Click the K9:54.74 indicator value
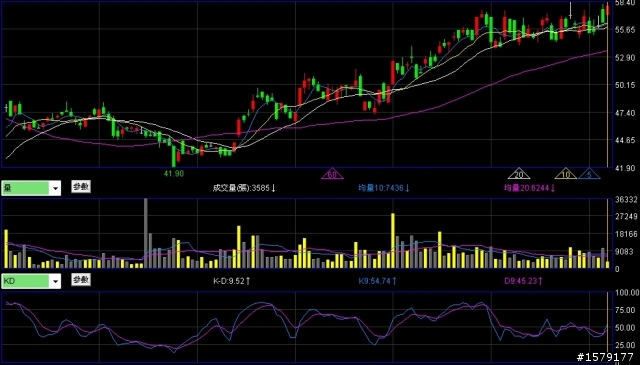Image resolution: width=640 pixels, height=365 pixels. coord(377,281)
